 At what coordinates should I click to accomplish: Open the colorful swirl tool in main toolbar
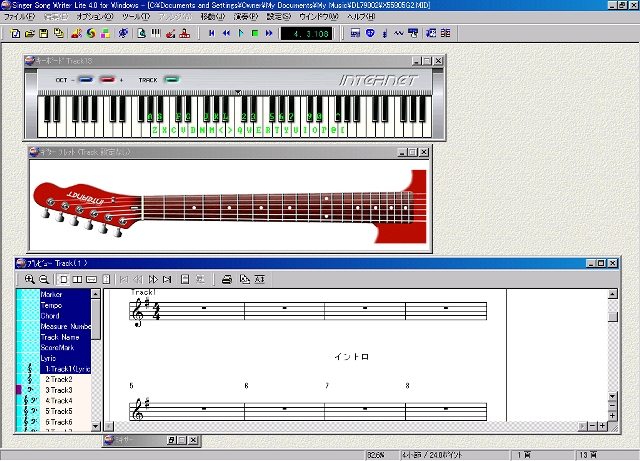coord(91,33)
